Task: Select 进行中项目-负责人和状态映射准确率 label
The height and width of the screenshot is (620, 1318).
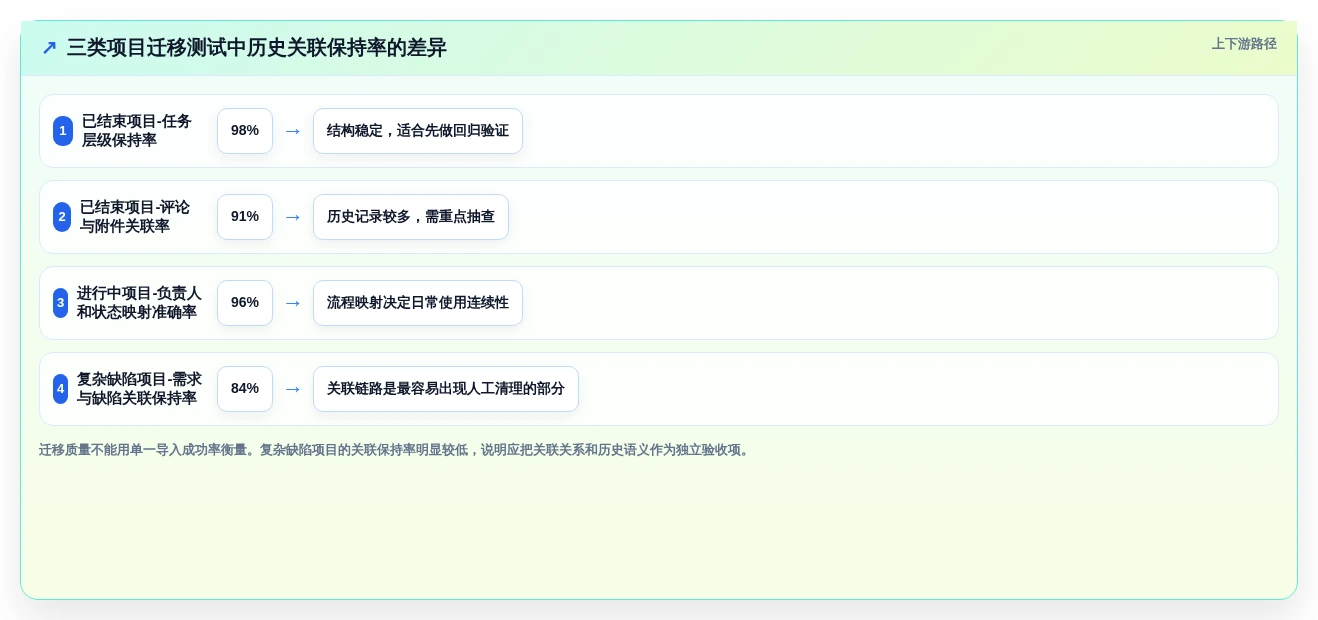Action: pyautogui.click(x=139, y=303)
